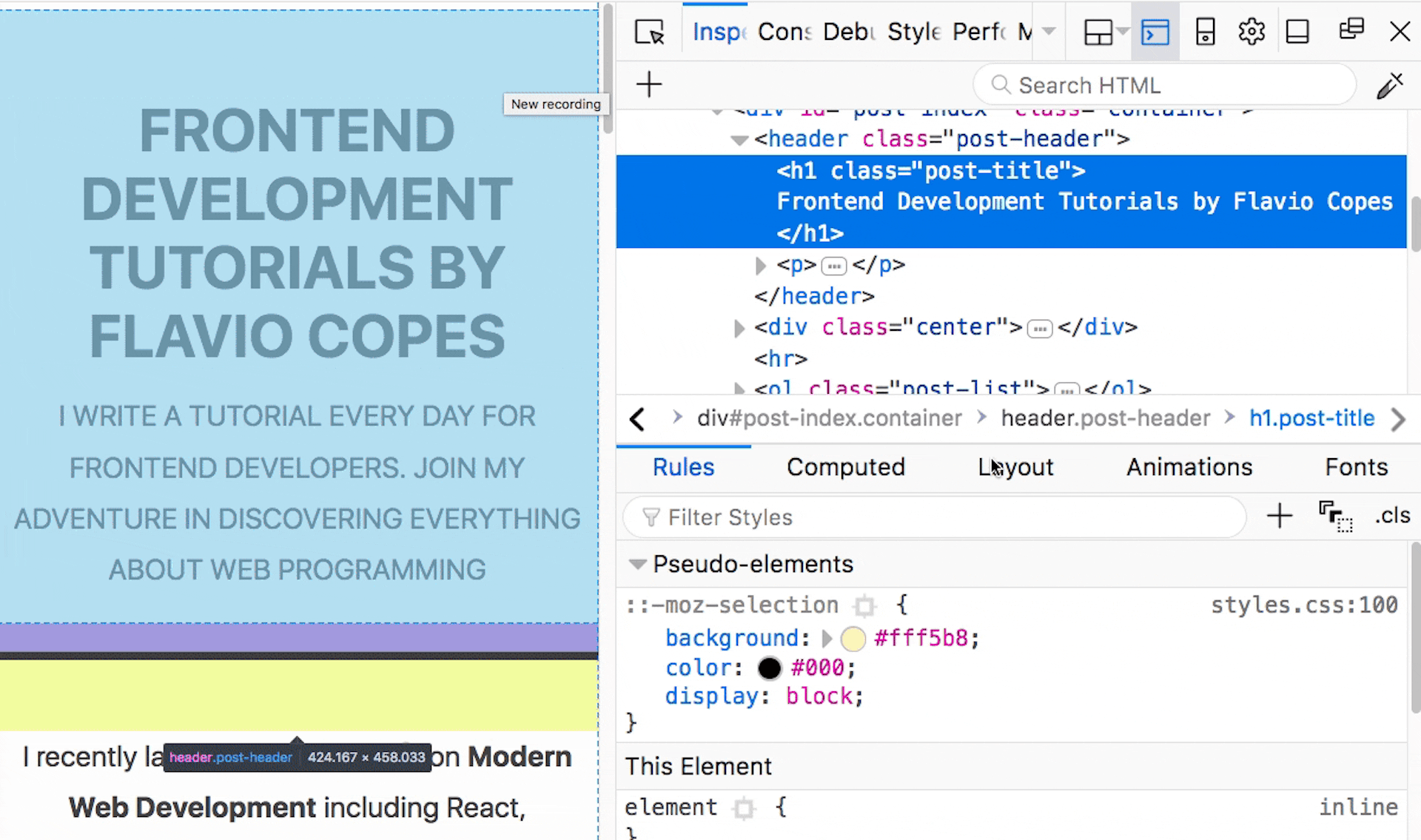Separate DevTools into its own window

pyautogui.click(x=1351, y=30)
